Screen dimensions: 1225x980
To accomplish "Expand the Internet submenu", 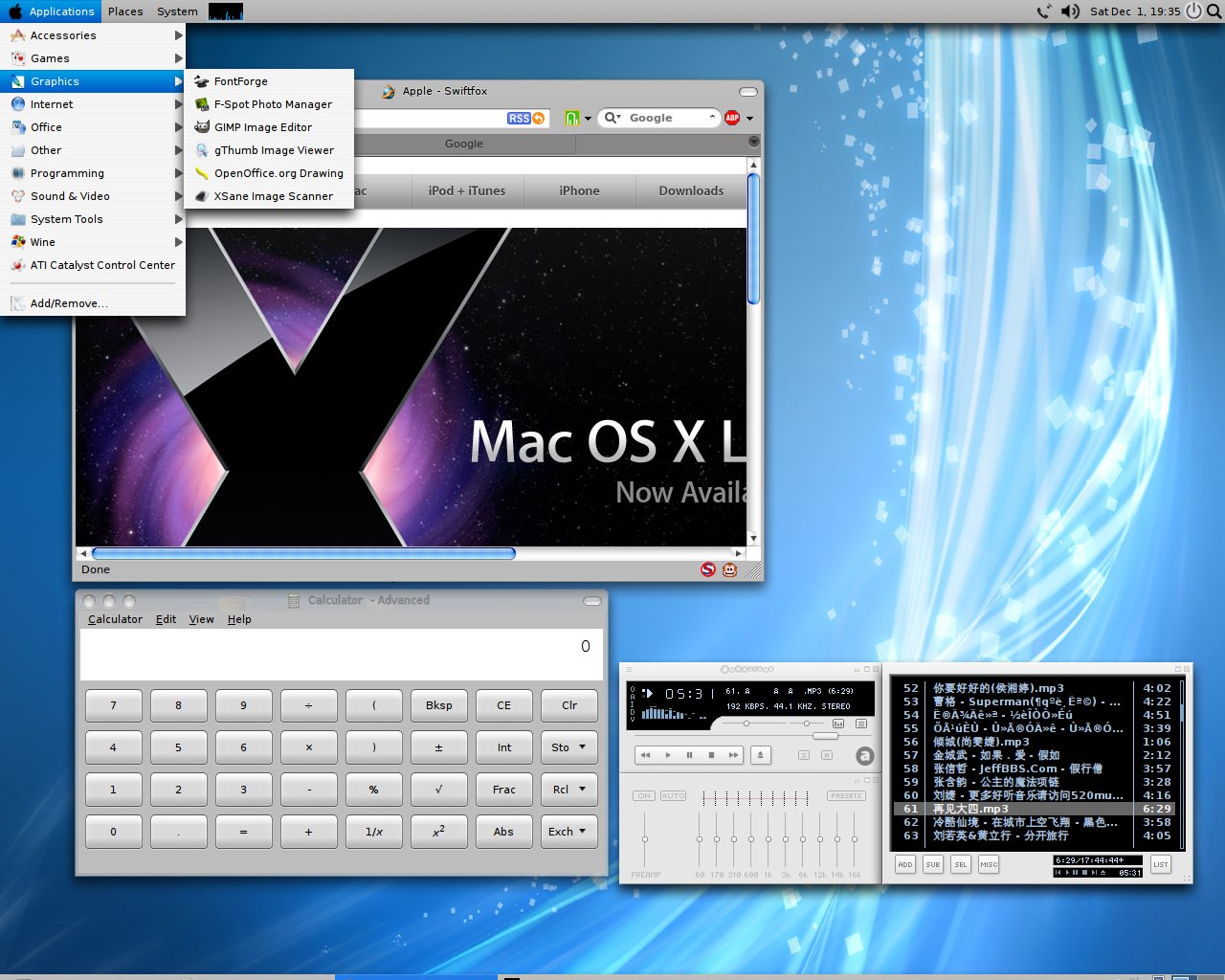I will click(93, 104).
